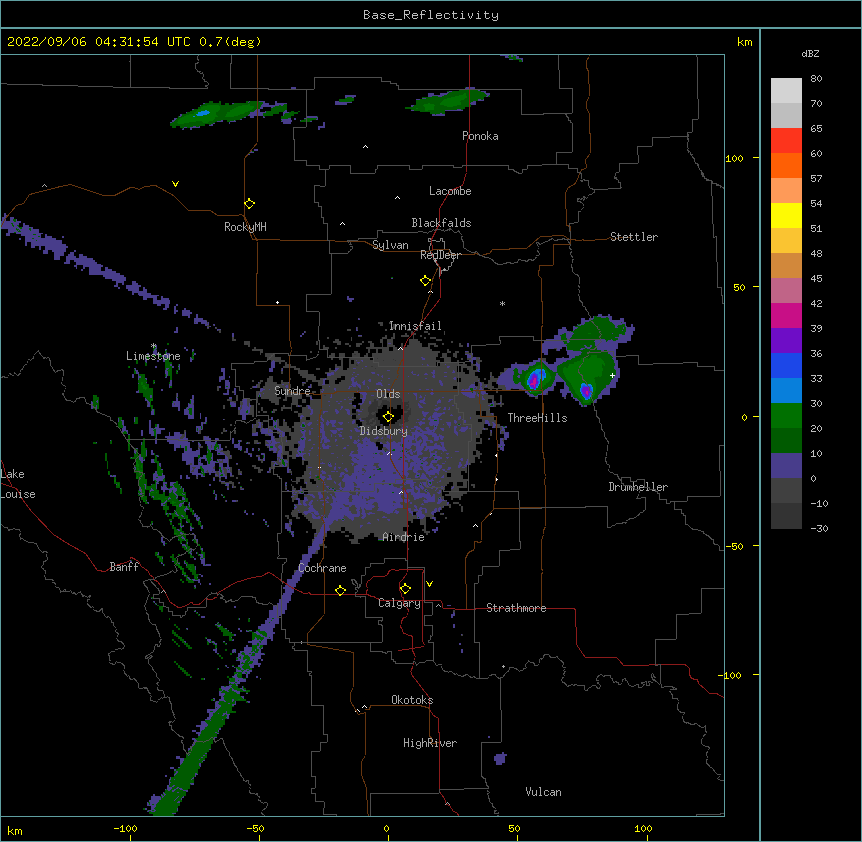Click the white 70-80 dBZ legend swatch
Viewport: 862px width, 842px height.
786,91
